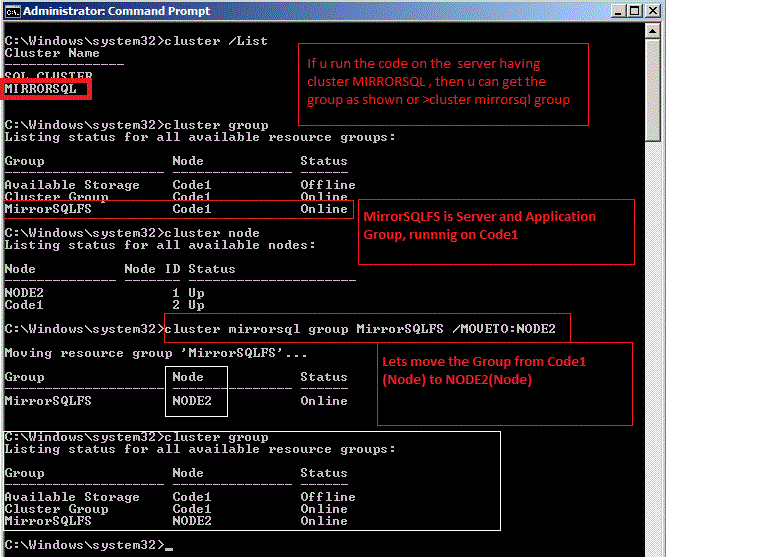The image size is (767, 557).
Task: Click the Command Prompt icon in title bar
Action: (x=12, y=12)
